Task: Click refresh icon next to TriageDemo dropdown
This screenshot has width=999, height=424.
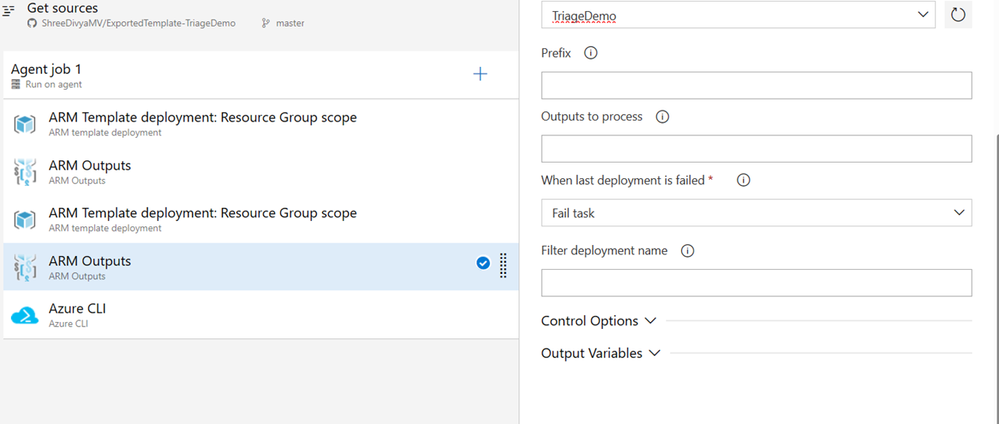Action: pyautogui.click(x=957, y=16)
